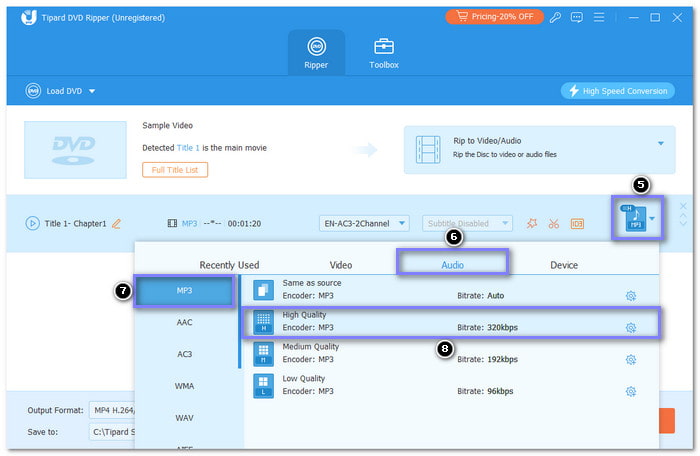The width and height of the screenshot is (700, 456).
Task: Choose the High Quality 320kbps preset
Action: pyautogui.click(x=451, y=322)
